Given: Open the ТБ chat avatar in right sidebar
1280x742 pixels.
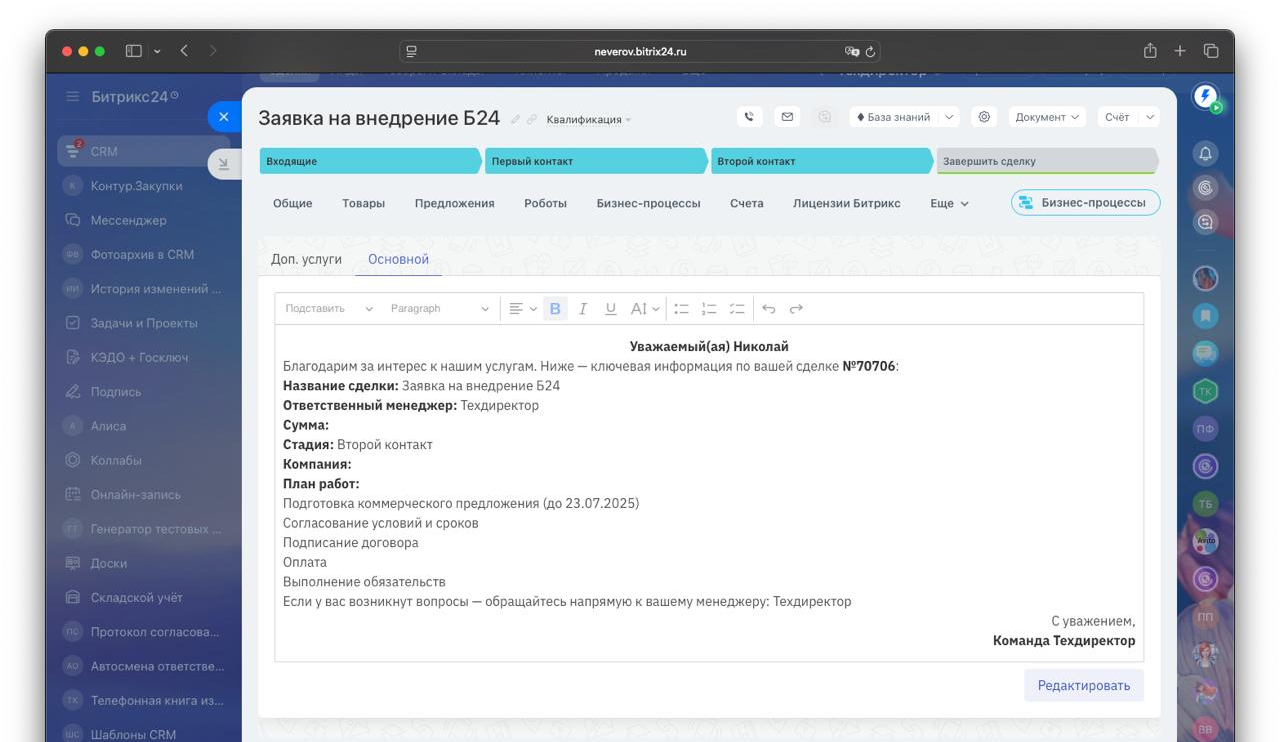Looking at the screenshot, I should pyautogui.click(x=1205, y=504).
